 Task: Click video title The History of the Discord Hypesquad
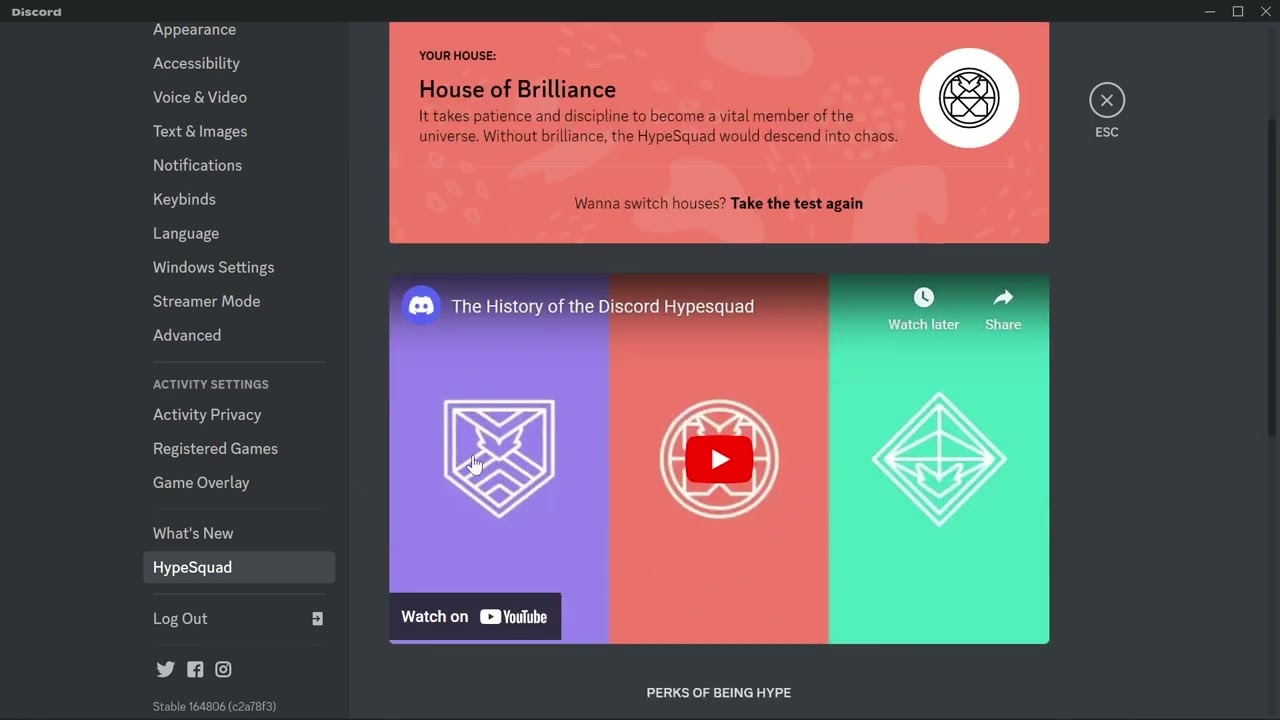pos(602,306)
